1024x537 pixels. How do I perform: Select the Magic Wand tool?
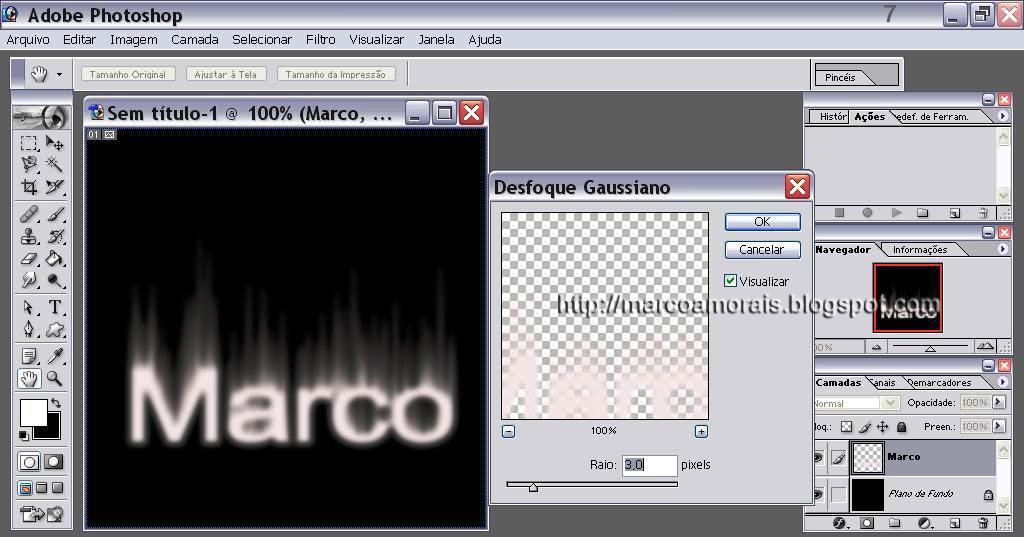(55, 165)
